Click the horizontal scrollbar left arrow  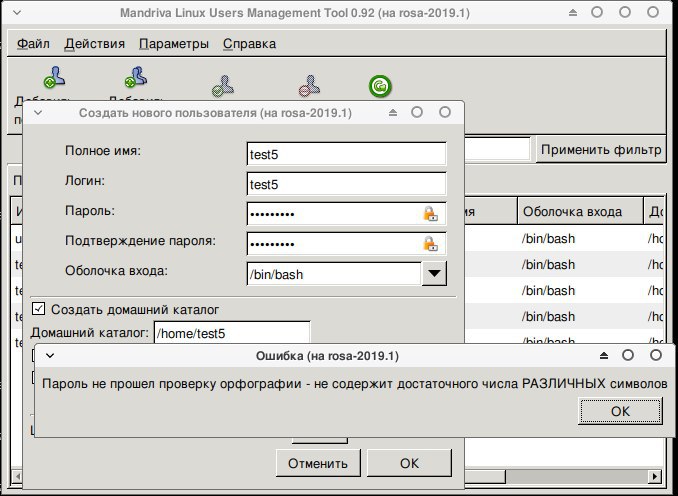[x=17, y=477]
